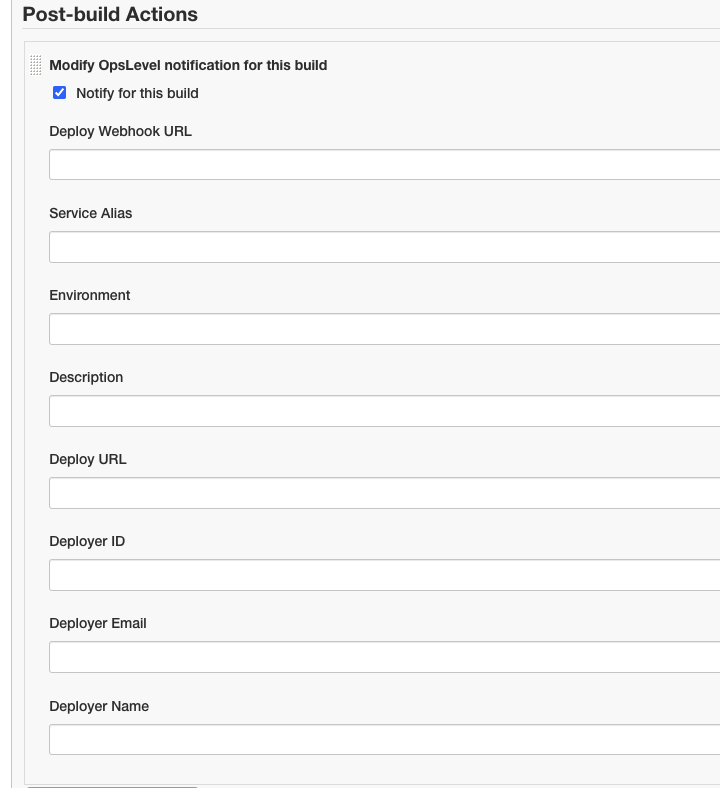The image size is (720, 788).
Task: Click the Deployer ID input field
Action: tap(384, 575)
